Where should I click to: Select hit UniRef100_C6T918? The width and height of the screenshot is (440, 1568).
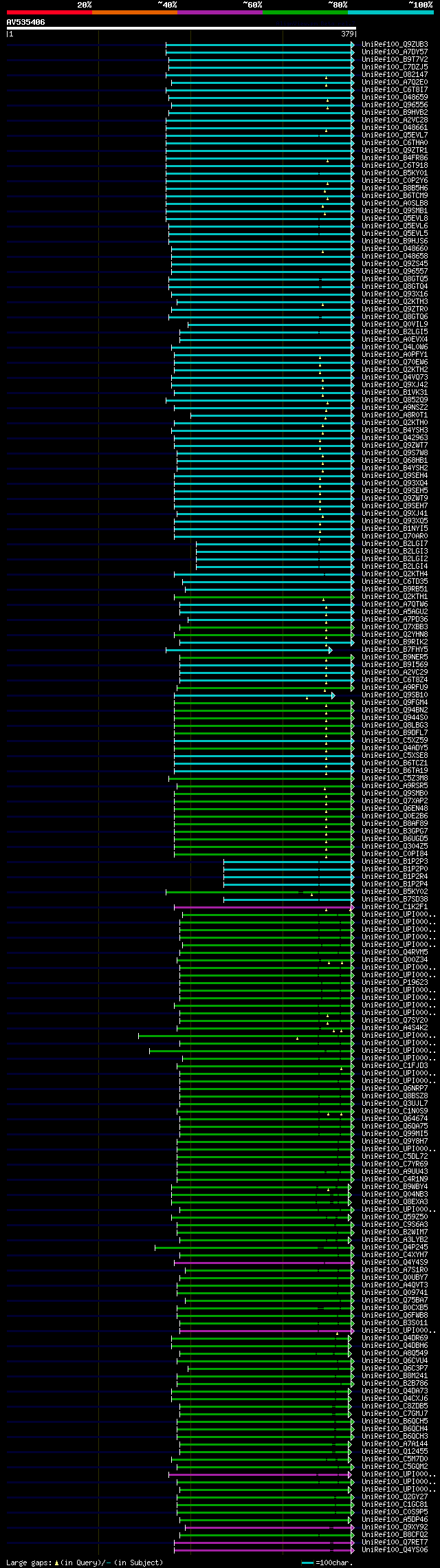[x=395, y=166]
